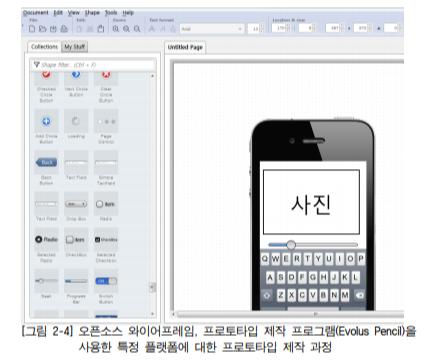Click the iPhone front camera area
The image size is (442, 364).
292,140
